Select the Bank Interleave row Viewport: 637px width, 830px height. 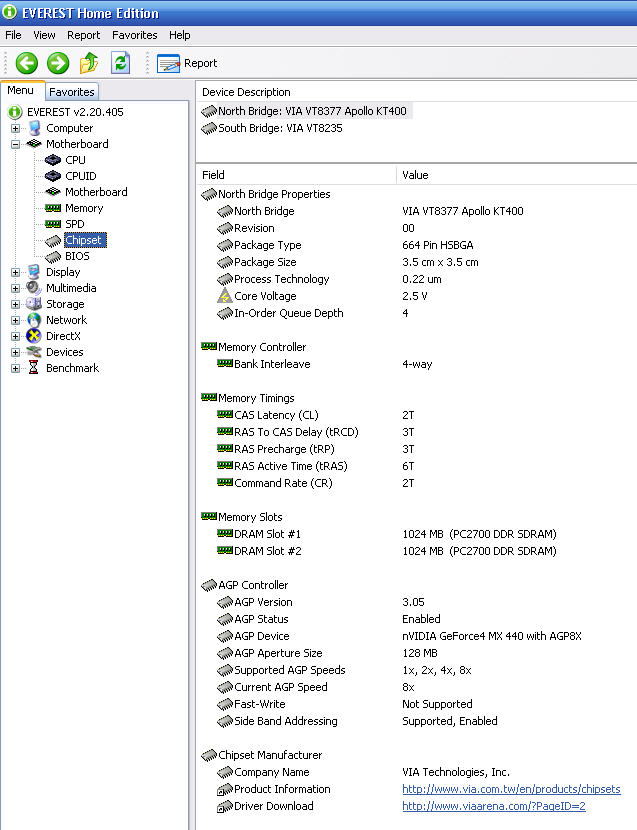(x=416, y=364)
